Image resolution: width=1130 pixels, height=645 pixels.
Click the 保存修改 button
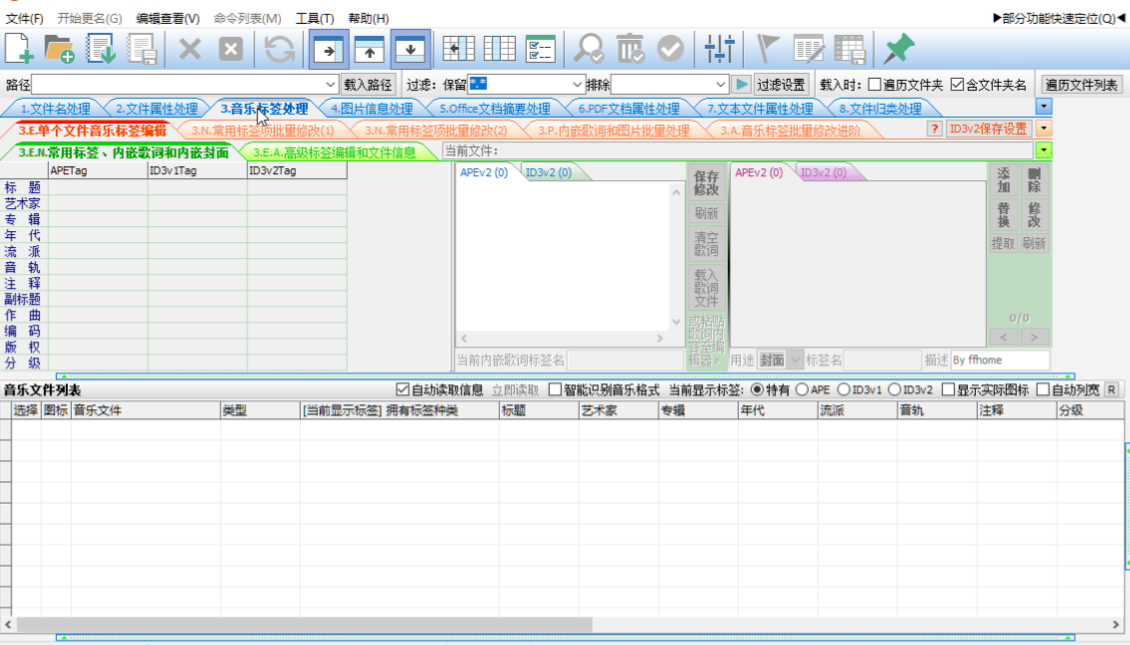coord(706,183)
